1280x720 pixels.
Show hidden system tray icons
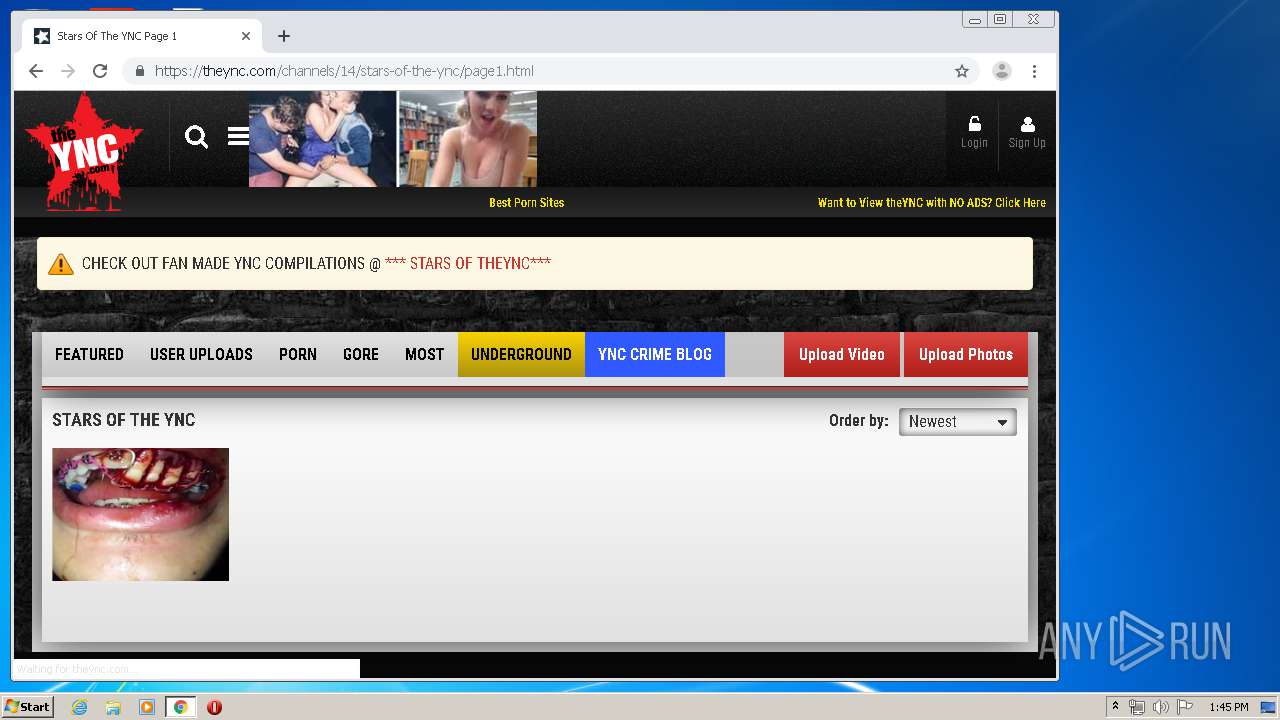[1115, 707]
